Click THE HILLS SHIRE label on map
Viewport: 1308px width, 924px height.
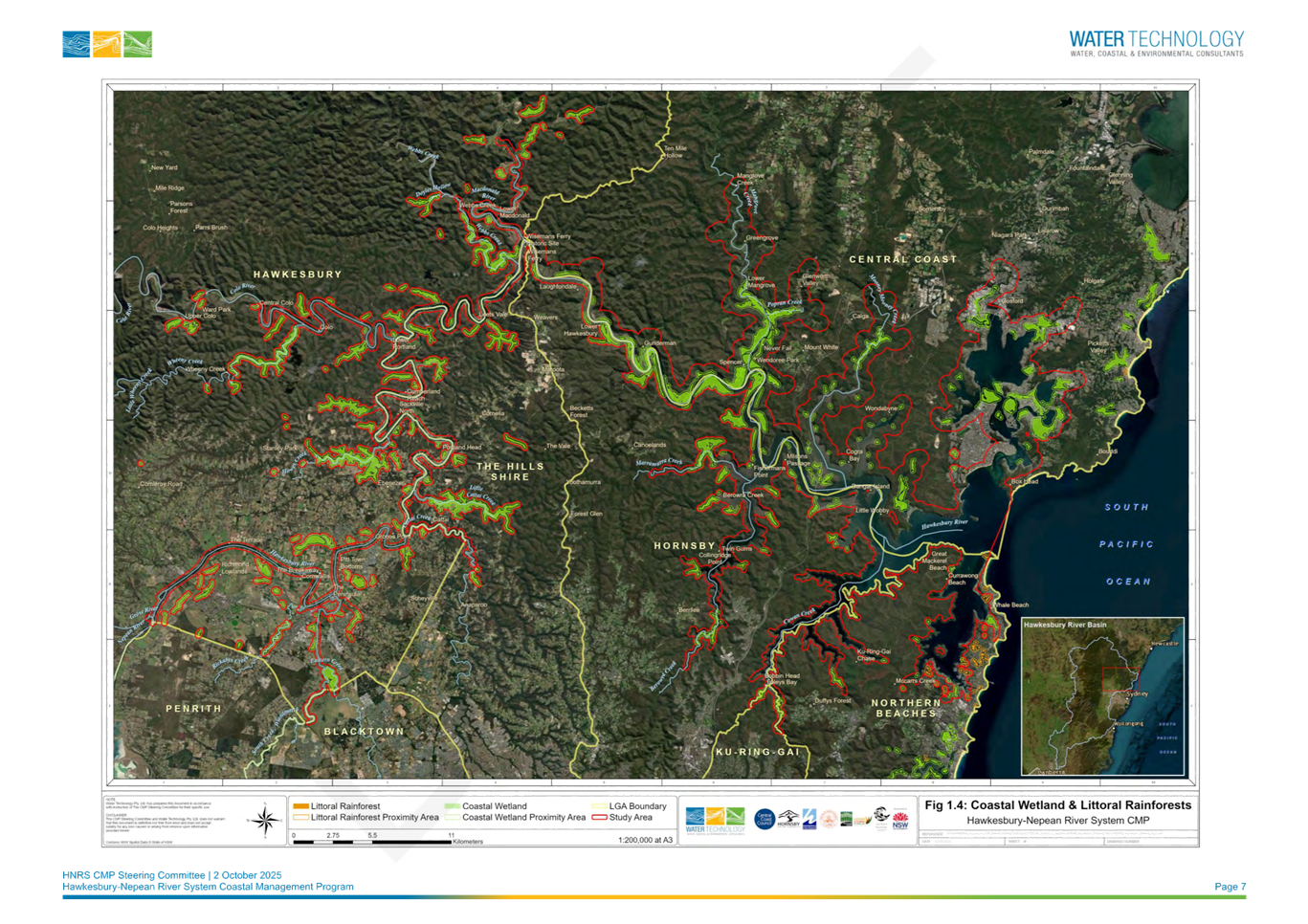tap(510, 472)
